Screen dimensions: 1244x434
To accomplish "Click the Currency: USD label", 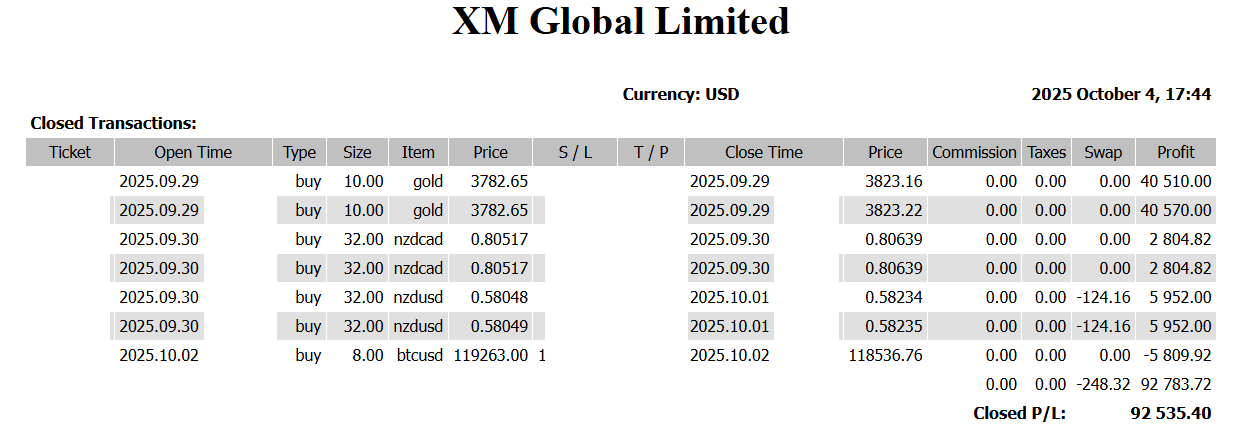I will 681,95.
